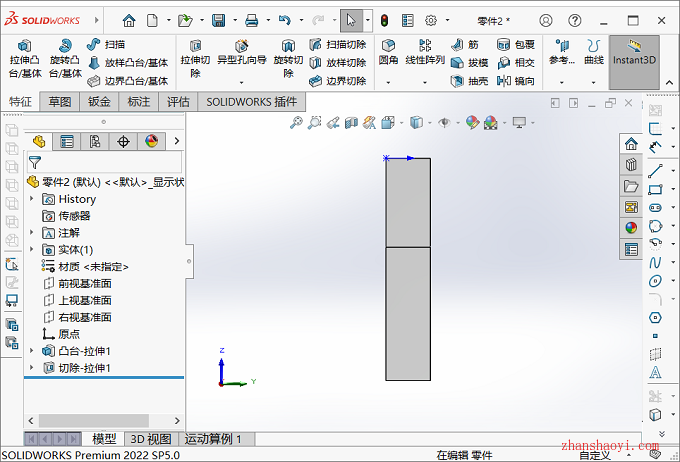Open the Reference Geometry dropdown arrow
The width and height of the screenshot is (680, 462).
[562, 82]
